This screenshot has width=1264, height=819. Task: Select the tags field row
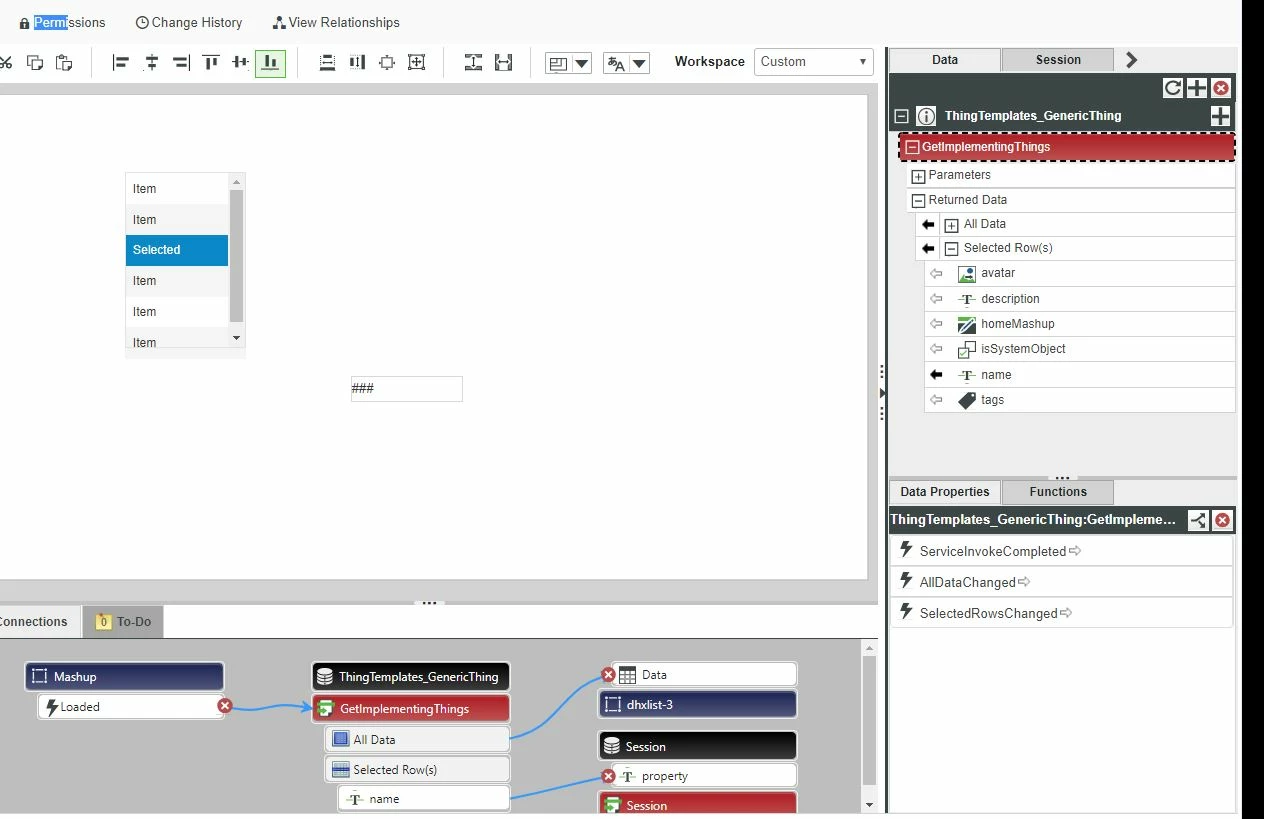1079,400
